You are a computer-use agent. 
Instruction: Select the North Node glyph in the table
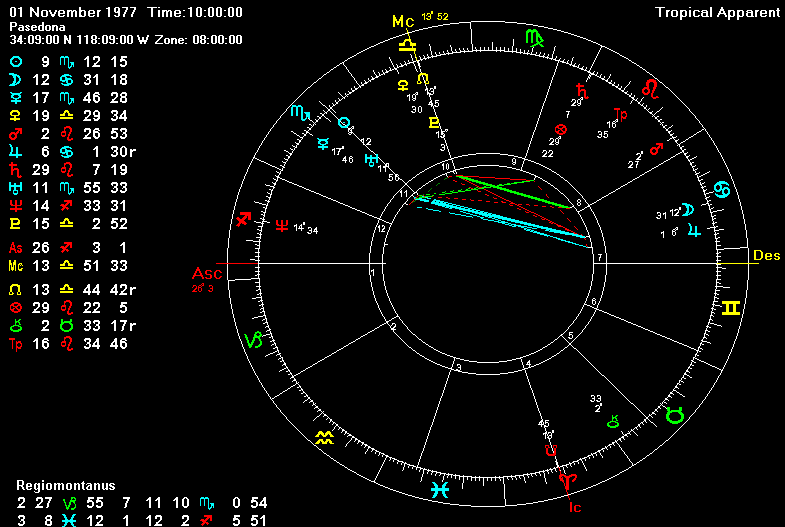coord(16,290)
